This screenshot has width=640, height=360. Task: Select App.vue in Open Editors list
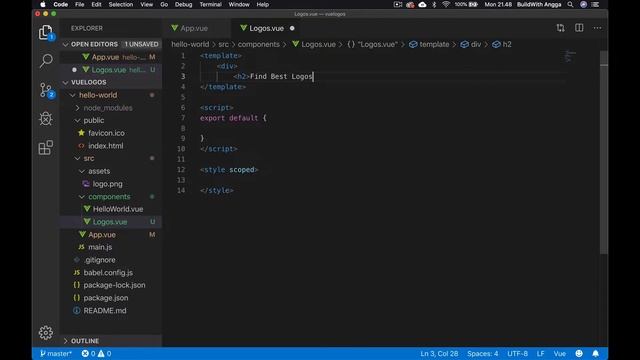[x=105, y=57]
